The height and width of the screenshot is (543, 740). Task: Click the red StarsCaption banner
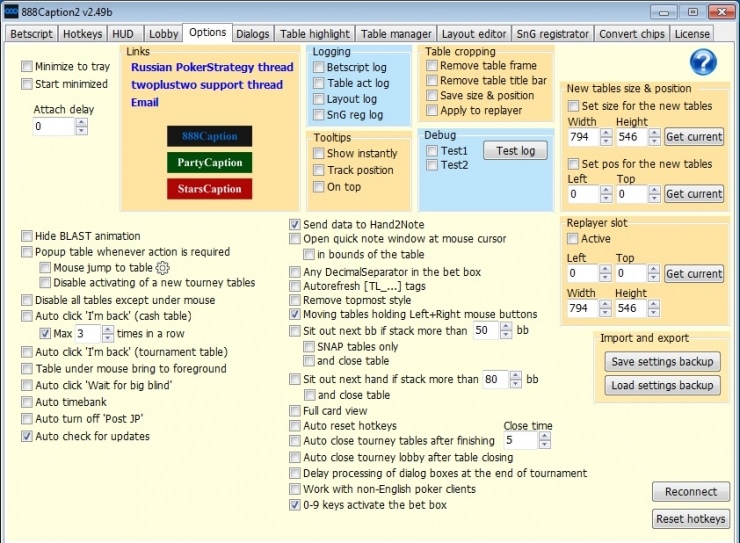point(210,189)
